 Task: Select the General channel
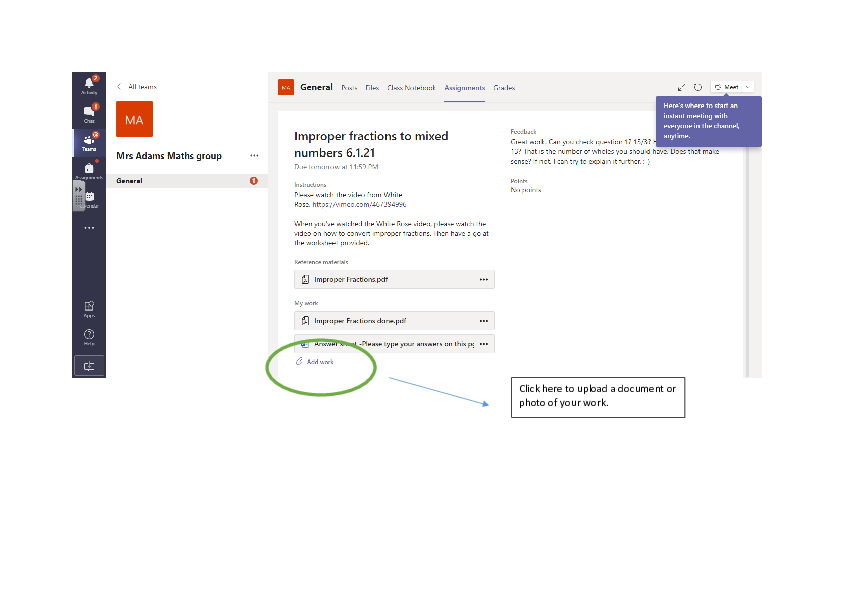[x=130, y=181]
